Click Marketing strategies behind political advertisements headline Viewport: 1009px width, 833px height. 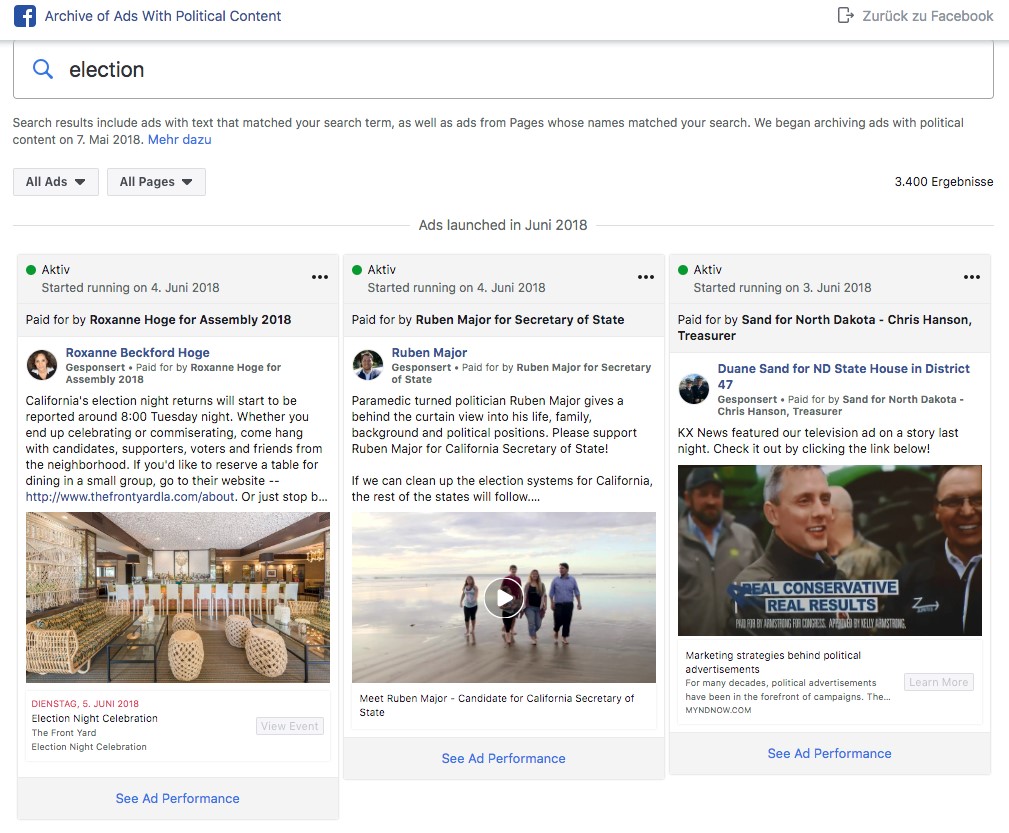(x=773, y=662)
